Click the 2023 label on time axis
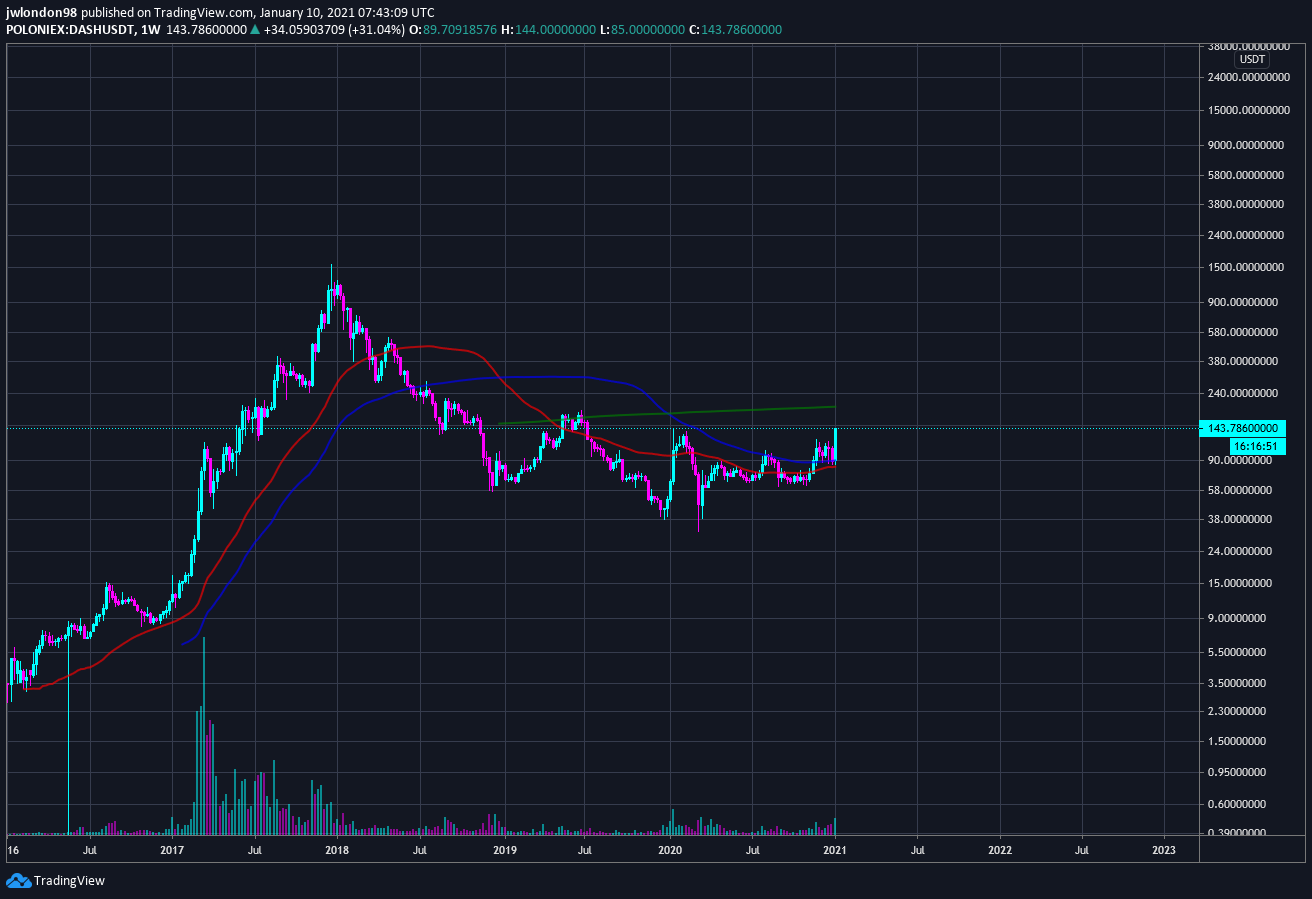 coord(1164,850)
